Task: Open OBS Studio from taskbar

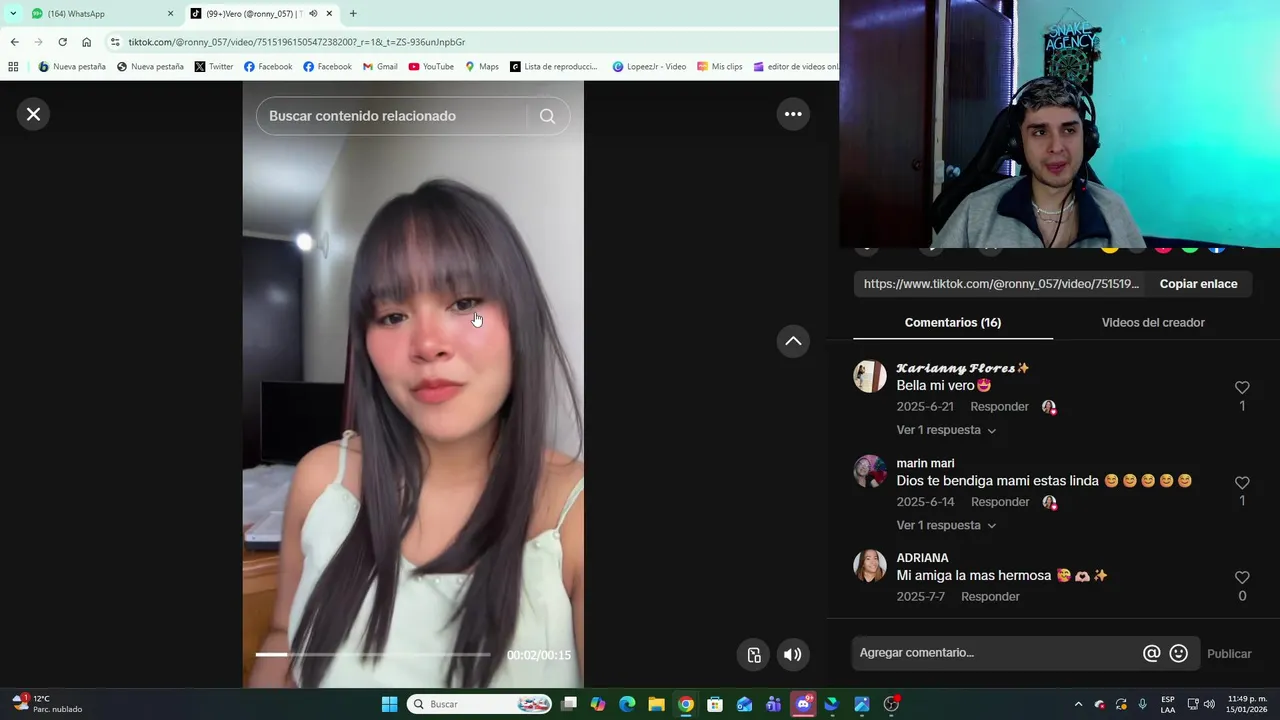Action: click(891, 704)
